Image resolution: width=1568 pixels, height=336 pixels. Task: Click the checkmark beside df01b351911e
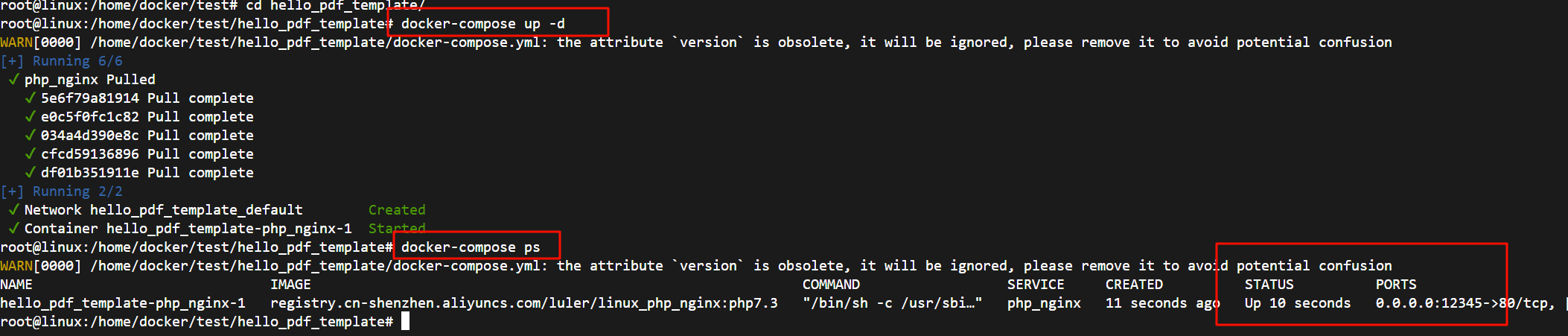(30, 172)
